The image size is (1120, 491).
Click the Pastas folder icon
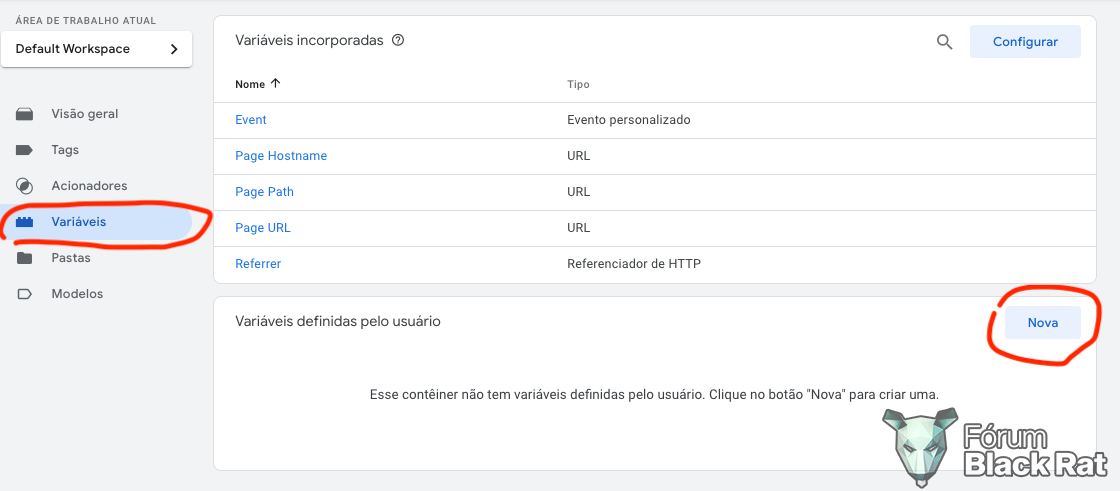[x=25, y=258]
